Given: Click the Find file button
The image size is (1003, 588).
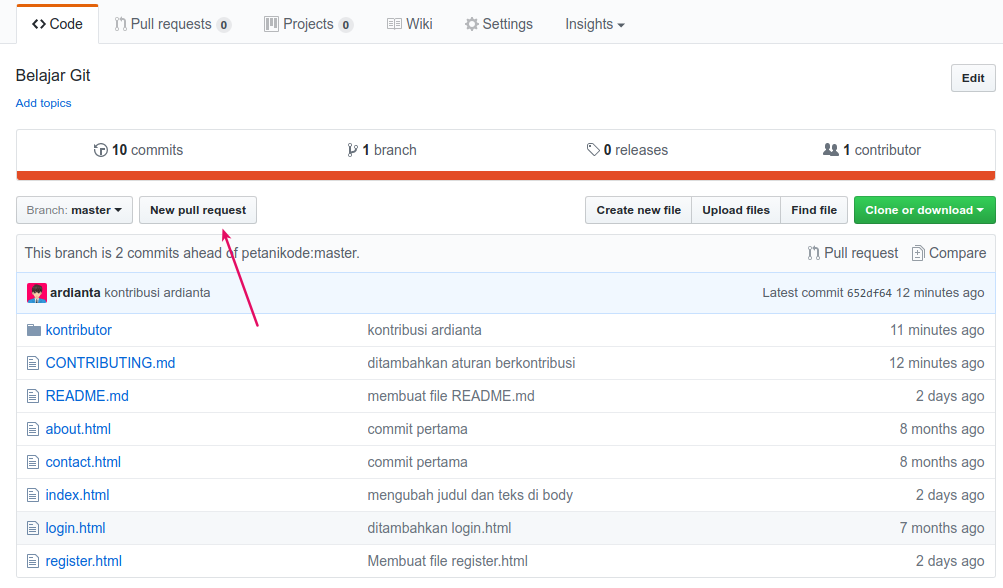Looking at the screenshot, I should click(x=812, y=210).
